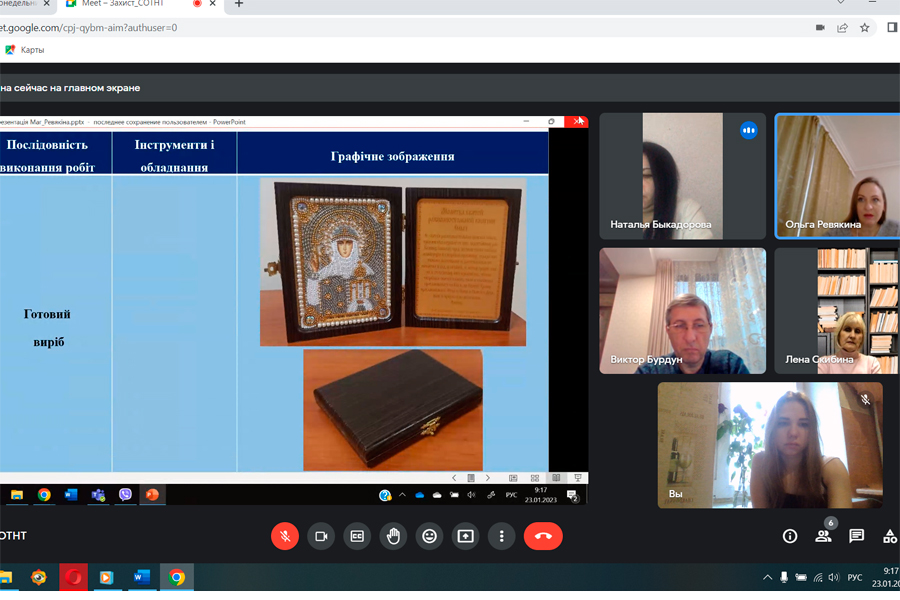Switch input language via РУС indicator
The image size is (900, 600).
coord(855,578)
